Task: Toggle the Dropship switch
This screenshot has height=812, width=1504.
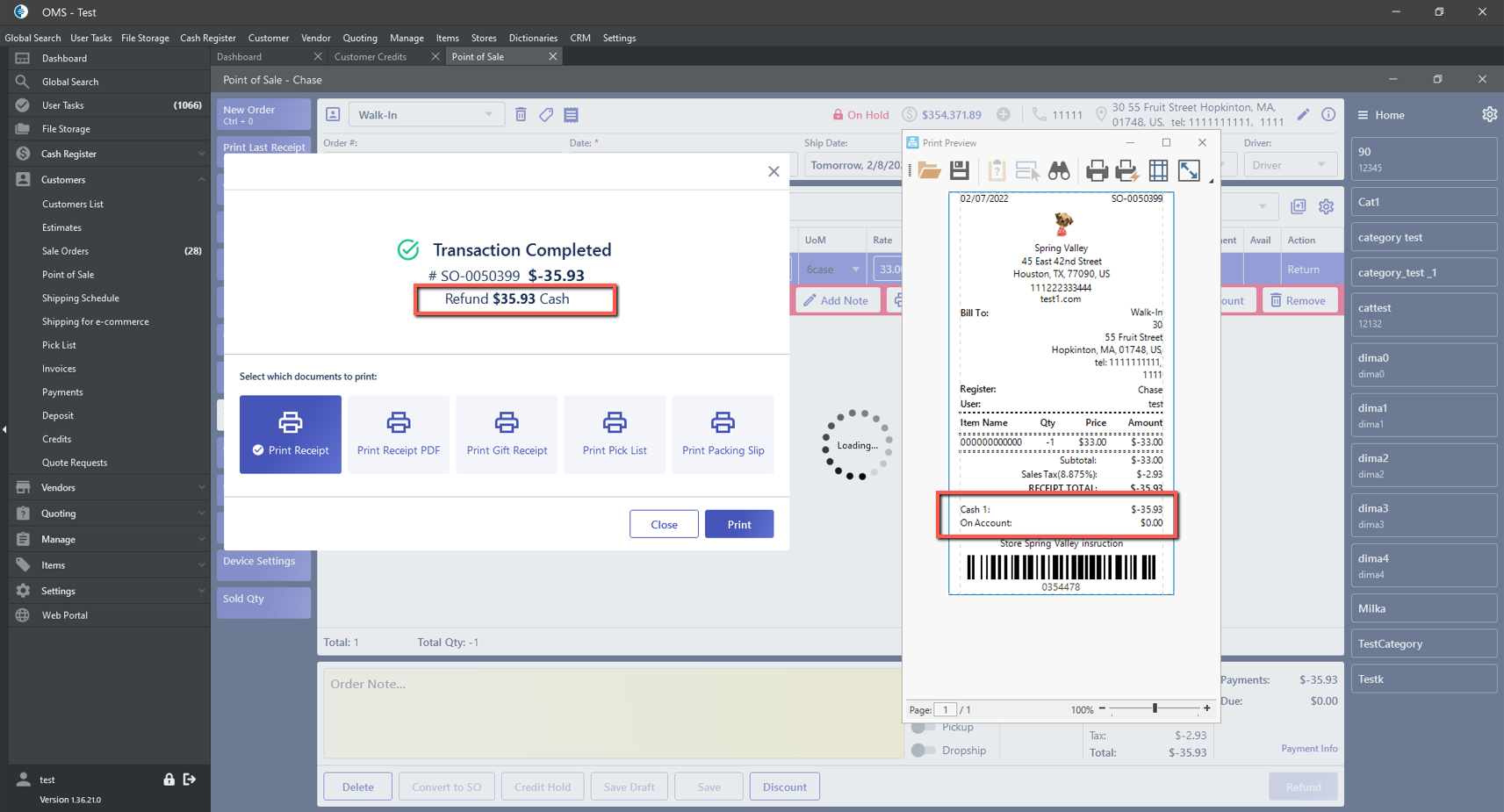Action: click(923, 751)
